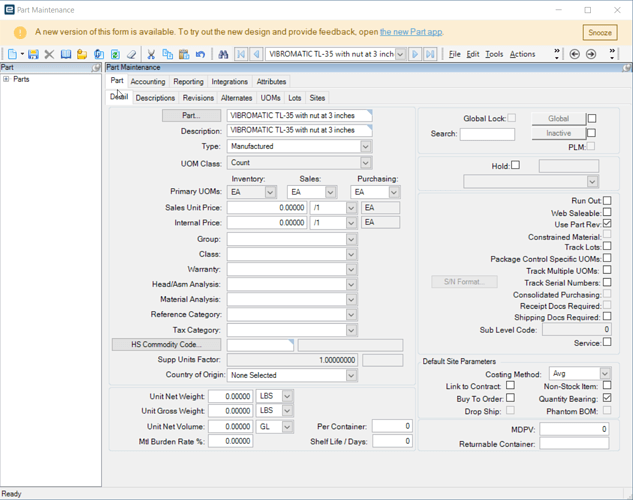Click the New document toolbar icon
This screenshot has height=500, width=633.
pos(13,54)
